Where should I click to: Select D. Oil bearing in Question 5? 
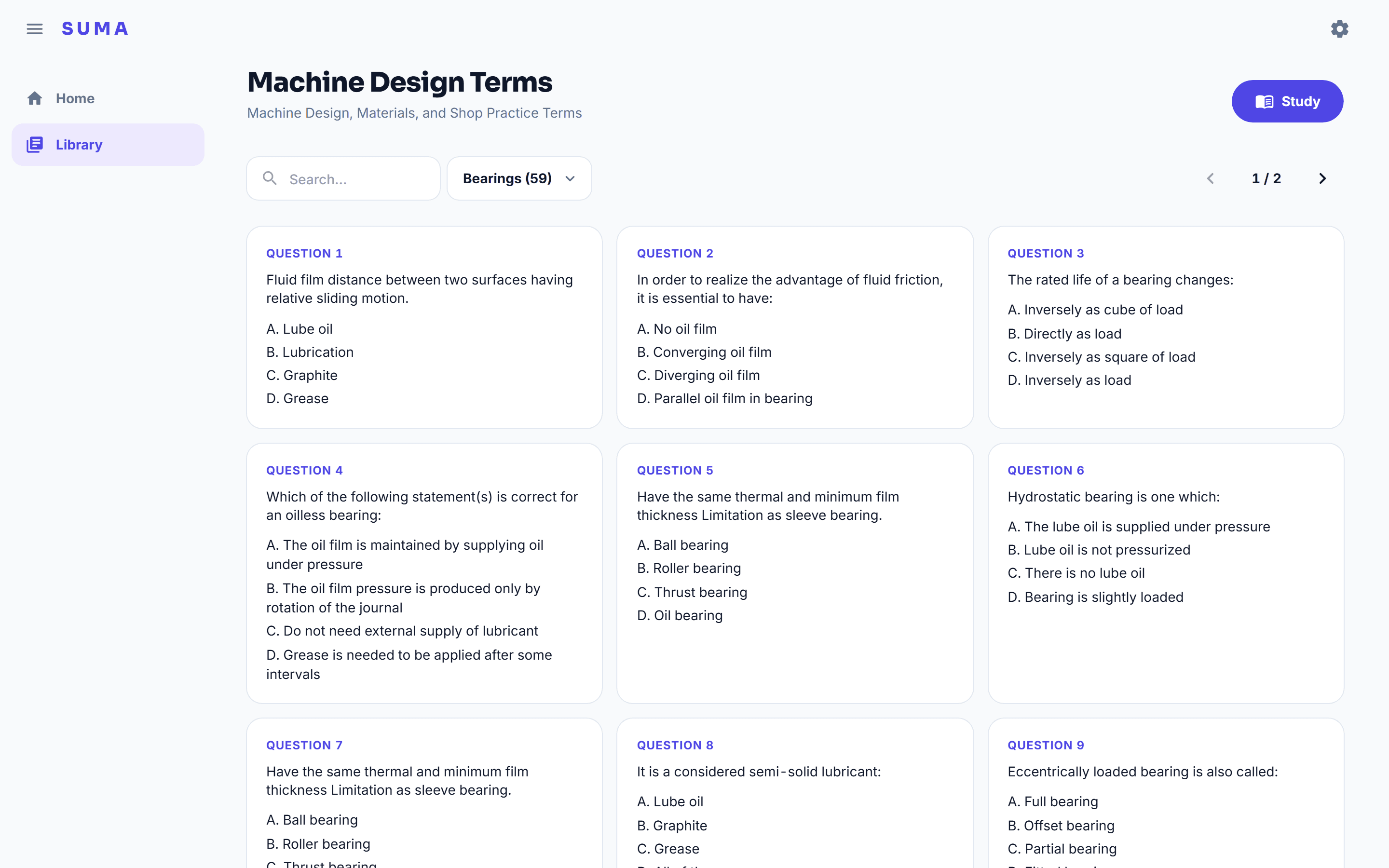click(680, 615)
